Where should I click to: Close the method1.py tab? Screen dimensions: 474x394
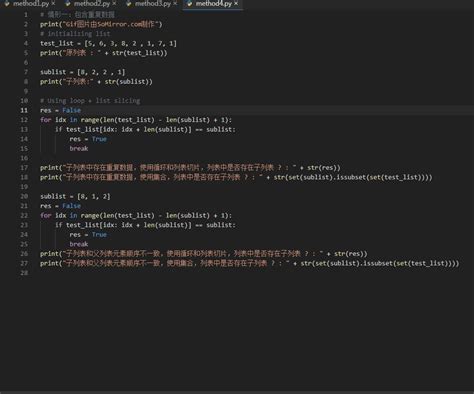[x=53, y=4]
